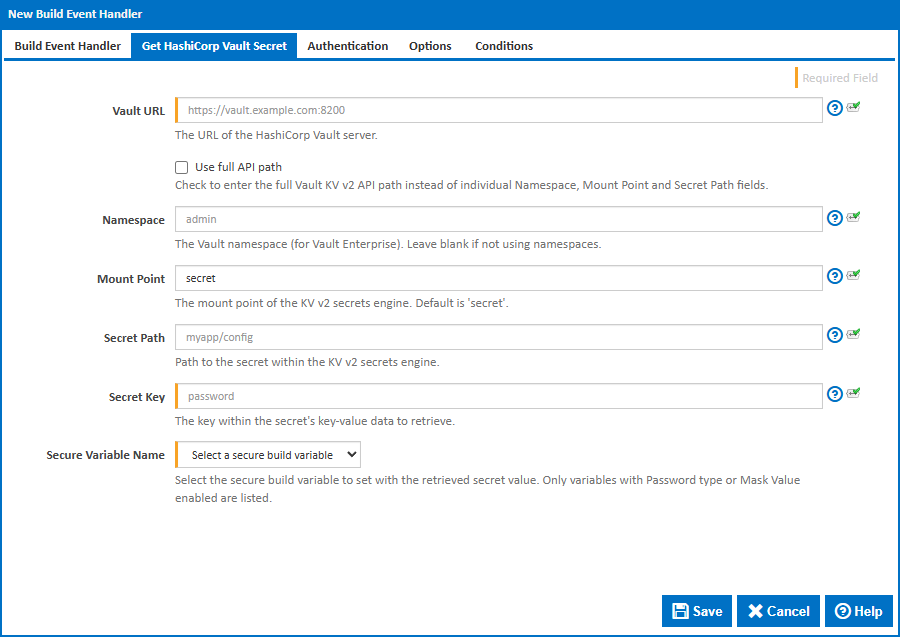Click the variable insert icon for Secret Key
The width and height of the screenshot is (900, 637).
[x=853, y=394]
